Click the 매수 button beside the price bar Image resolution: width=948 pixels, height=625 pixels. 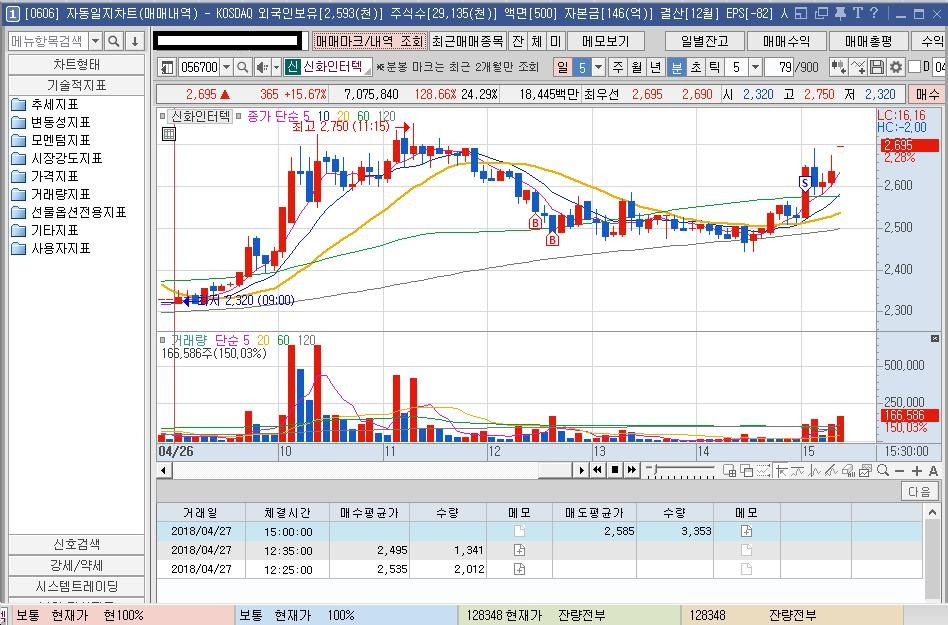[927, 94]
